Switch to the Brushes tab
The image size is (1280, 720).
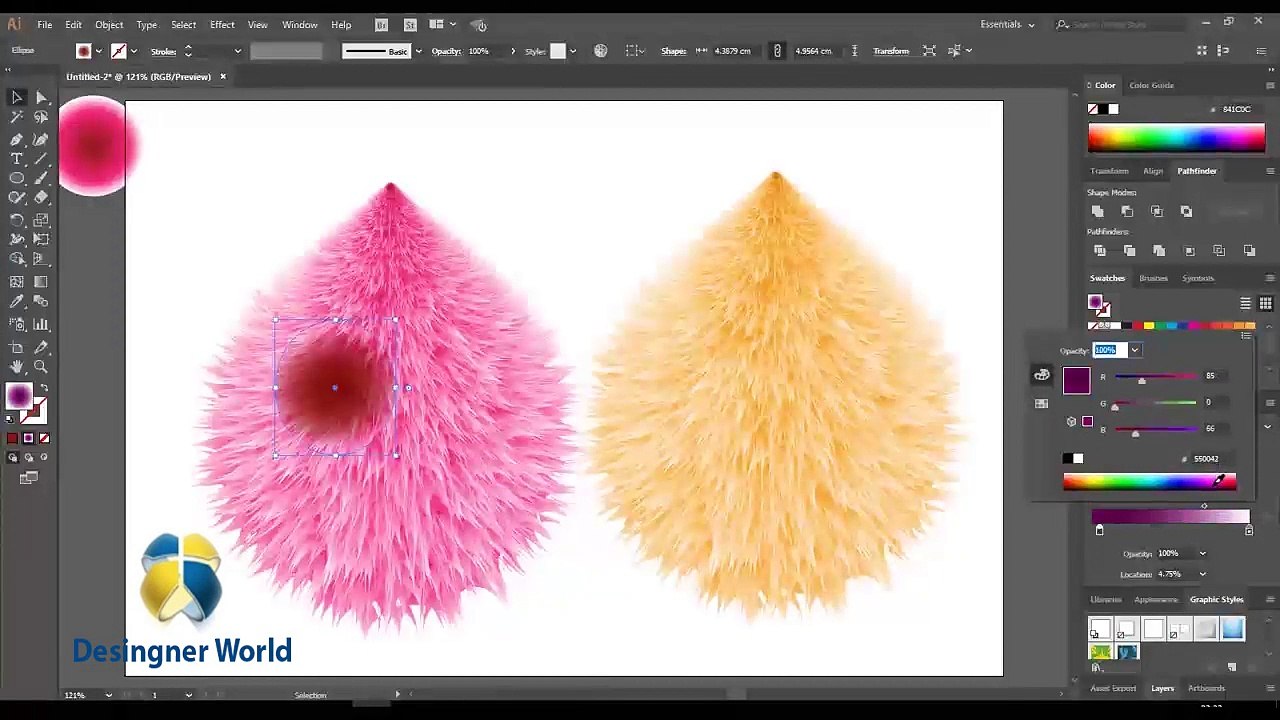pos(1153,278)
